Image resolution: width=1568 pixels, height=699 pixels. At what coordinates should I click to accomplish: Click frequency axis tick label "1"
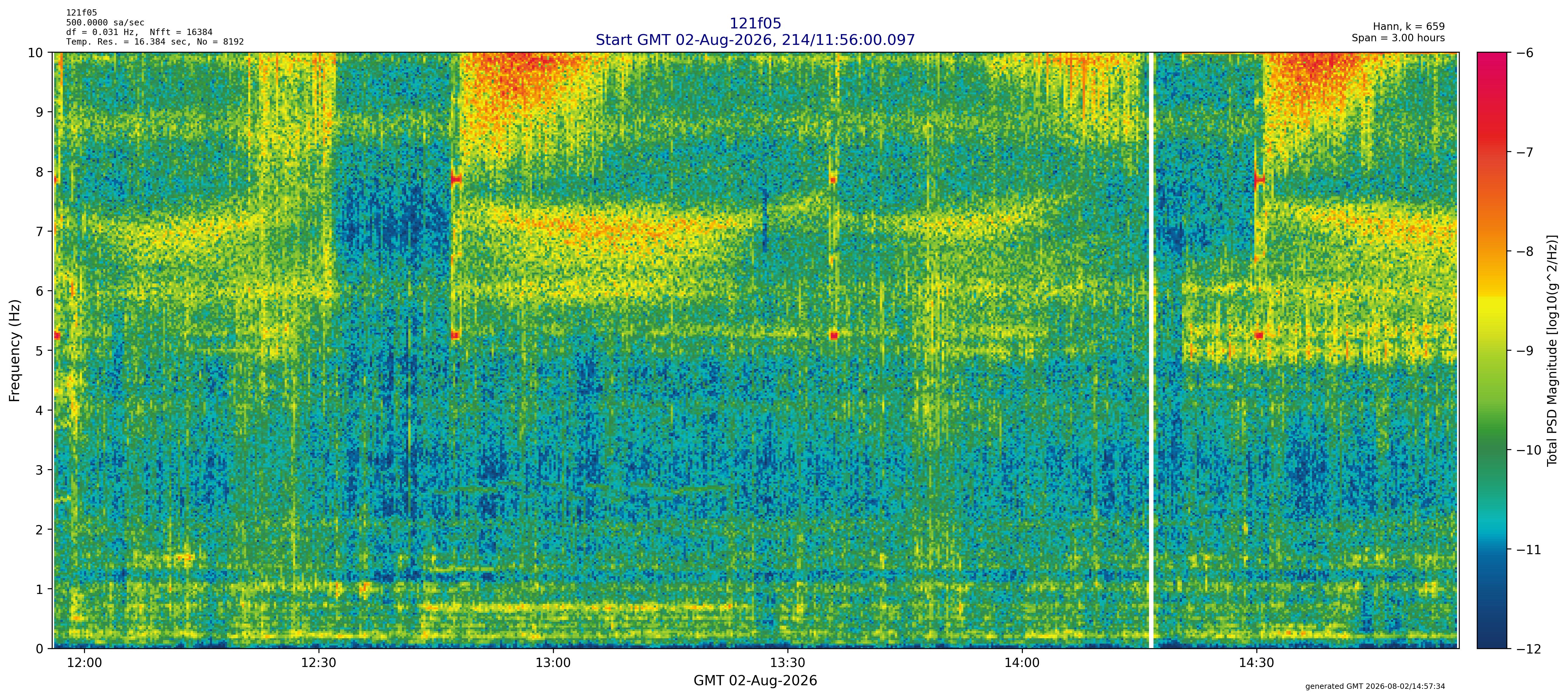click(39, 589)
